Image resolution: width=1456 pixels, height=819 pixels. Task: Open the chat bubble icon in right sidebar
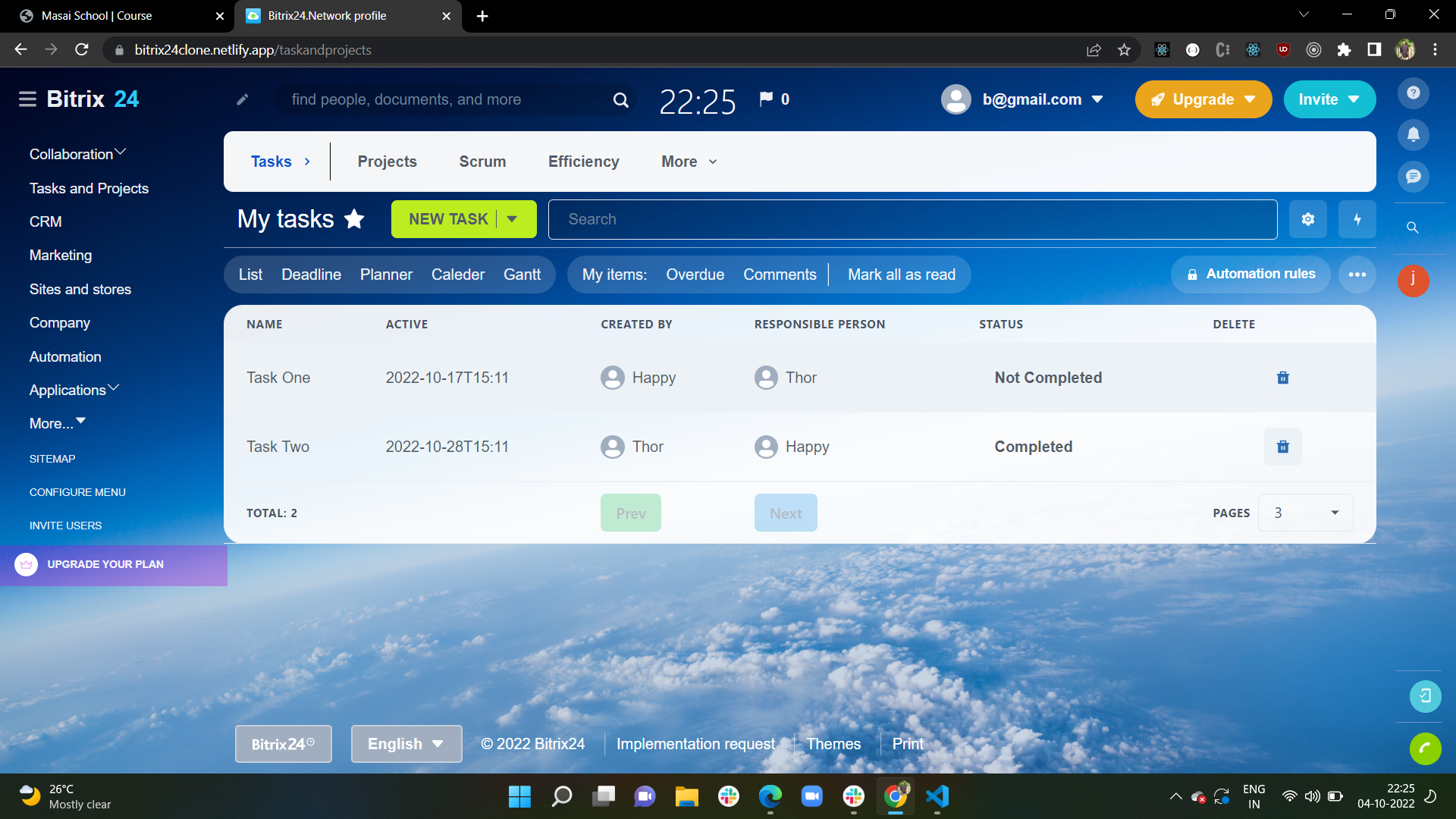(x=1413, y=177)
